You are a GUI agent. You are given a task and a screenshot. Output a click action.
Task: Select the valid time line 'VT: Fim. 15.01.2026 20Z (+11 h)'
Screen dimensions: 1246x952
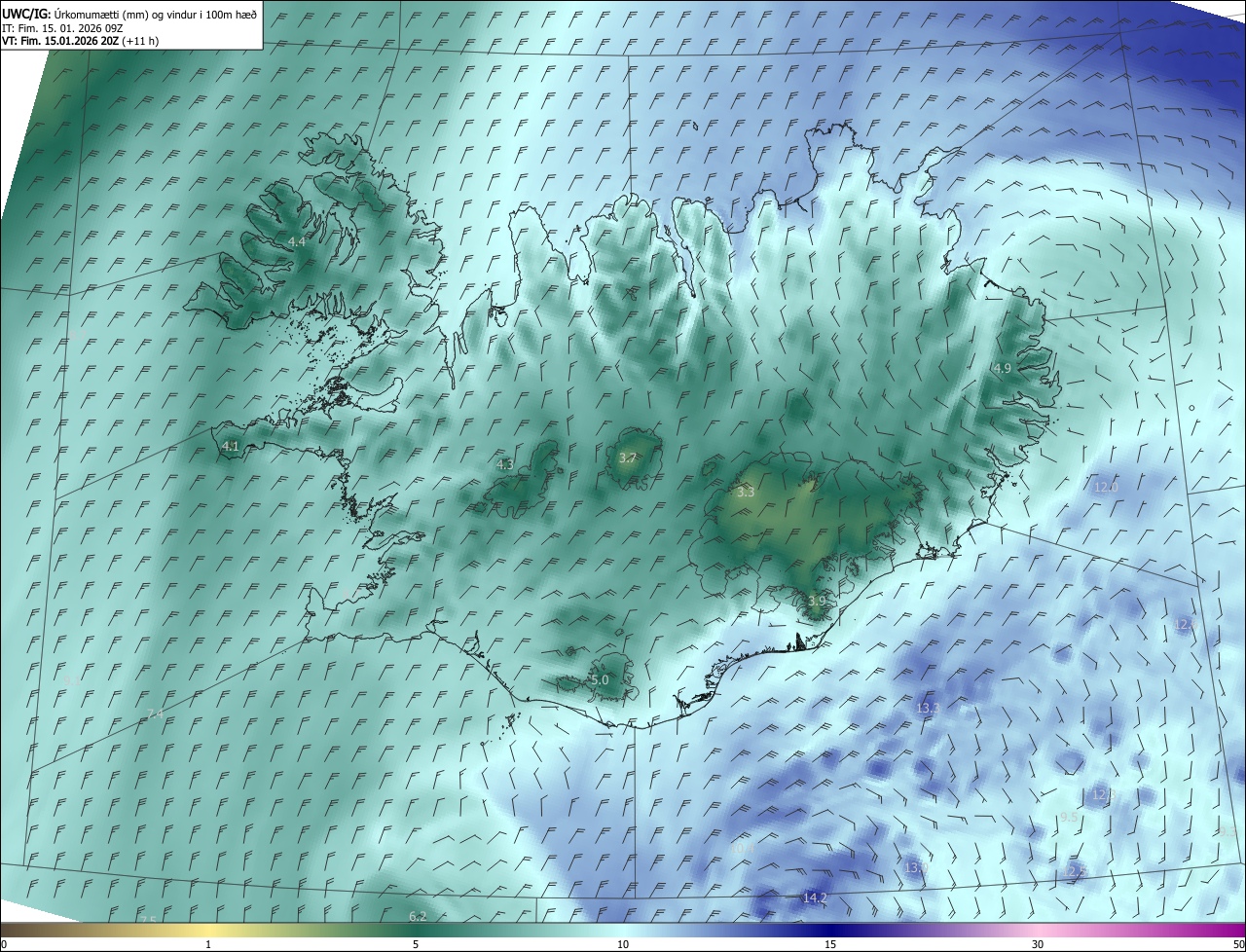[x=80, y=41]
